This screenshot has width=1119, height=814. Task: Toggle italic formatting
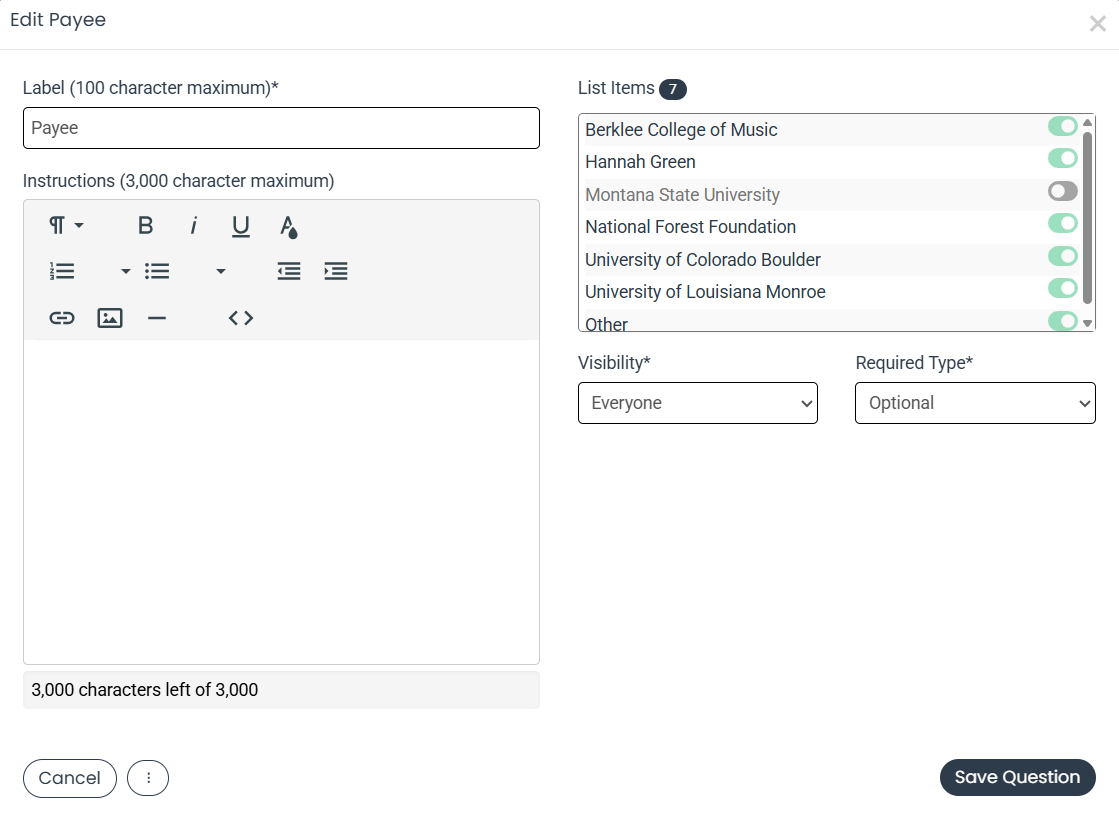tap(193, 225)
